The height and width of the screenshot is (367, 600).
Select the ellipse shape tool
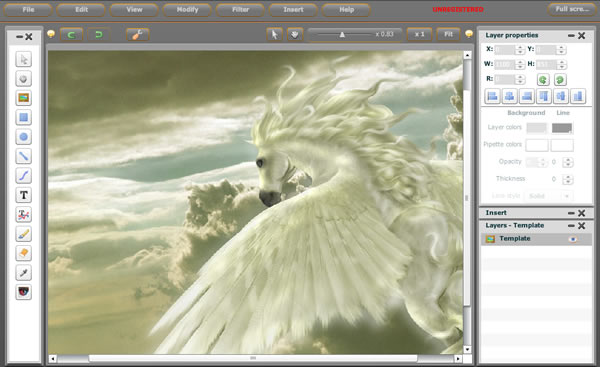click(x=24, y=137)
